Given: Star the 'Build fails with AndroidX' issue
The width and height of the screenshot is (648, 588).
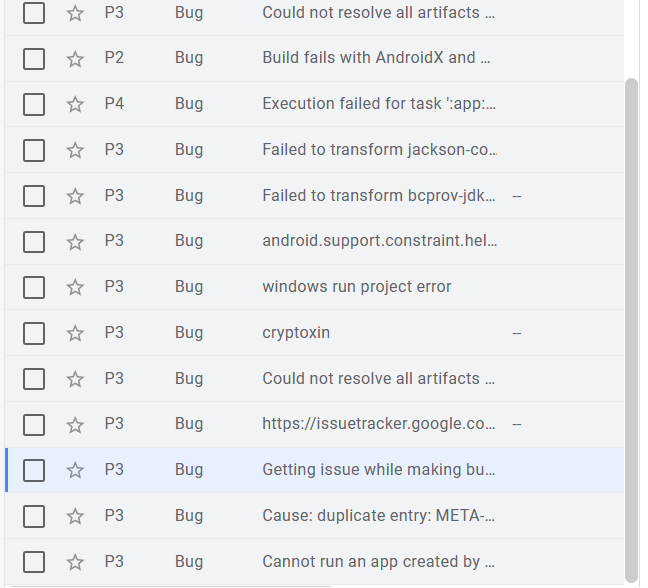Looking at the screenshot, I should [x=75, y=59].
